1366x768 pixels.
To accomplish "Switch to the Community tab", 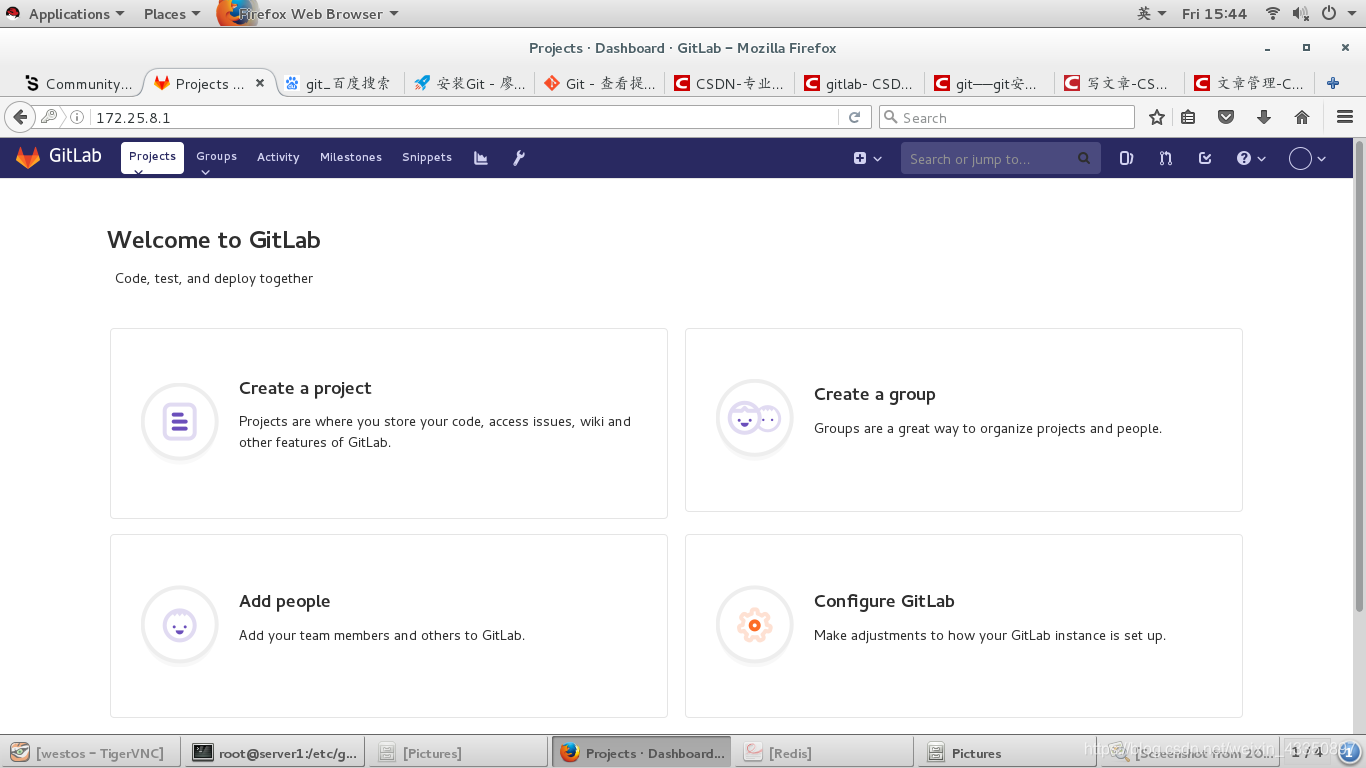I will (x=78, y=83).
